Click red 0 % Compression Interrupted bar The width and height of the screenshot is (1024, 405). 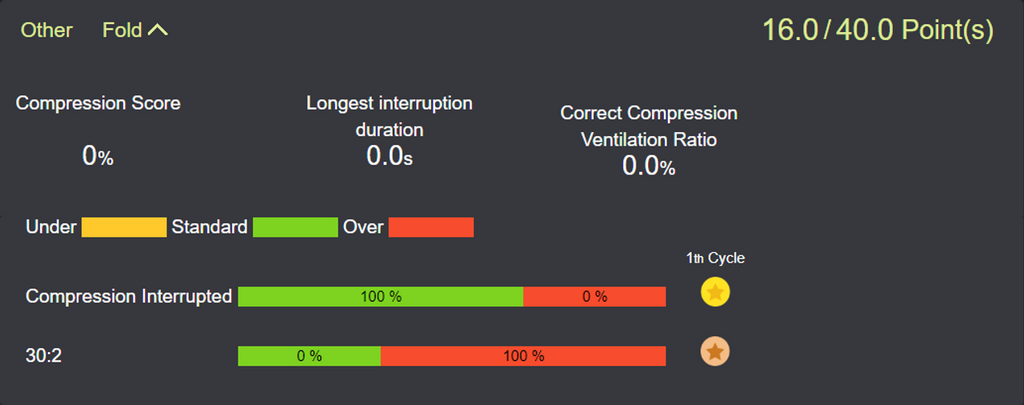coord(594,296)
